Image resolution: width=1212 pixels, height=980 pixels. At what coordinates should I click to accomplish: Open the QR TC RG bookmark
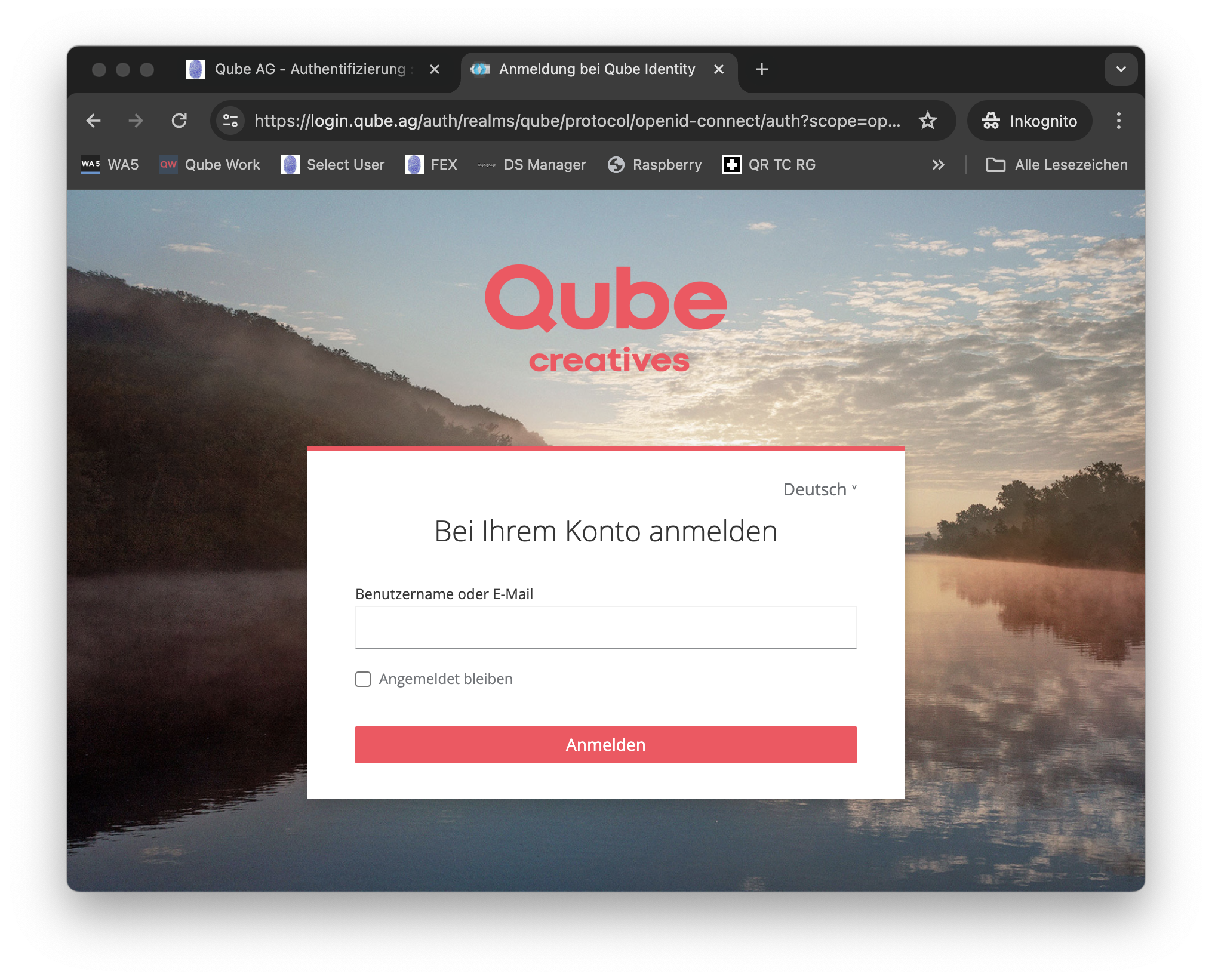769,165
